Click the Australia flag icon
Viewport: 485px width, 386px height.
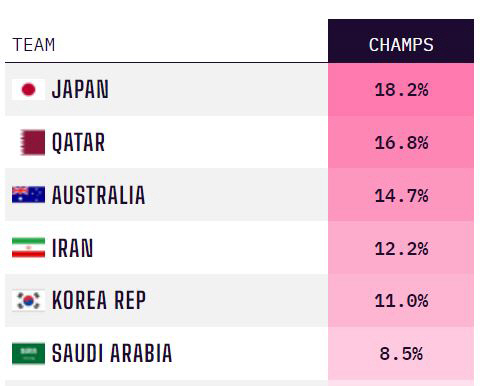click(28, 195)
